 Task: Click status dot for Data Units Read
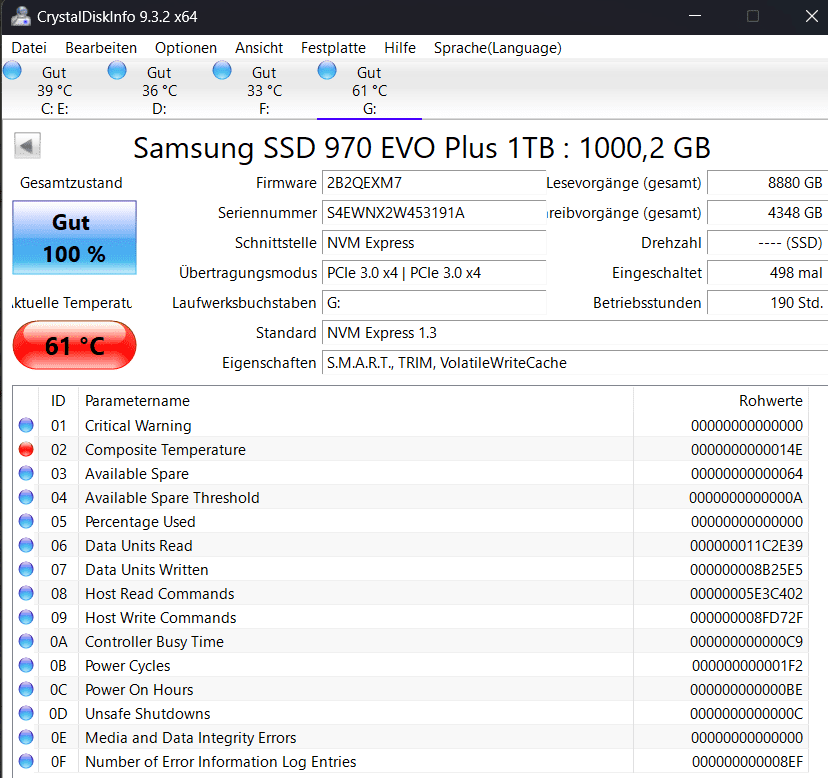pyautogui.click(x=26, y=546)
